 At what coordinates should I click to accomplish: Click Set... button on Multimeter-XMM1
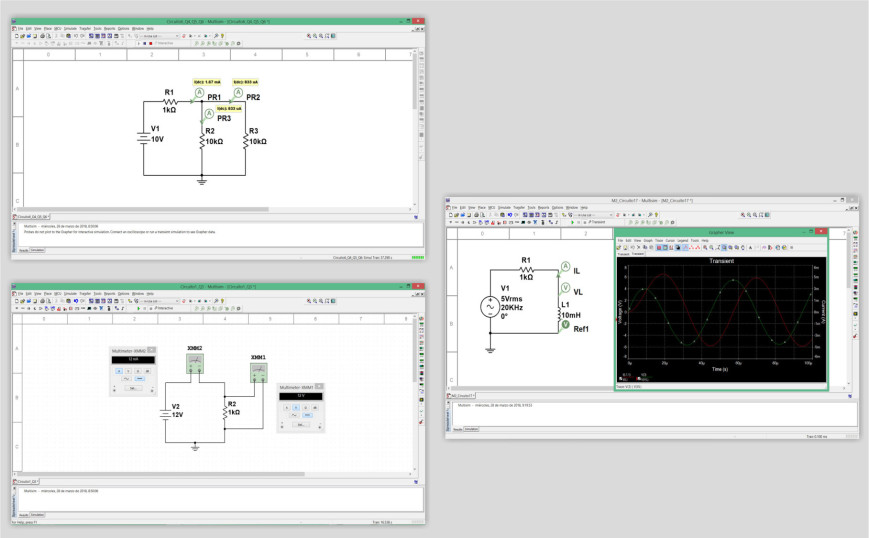tap(303, 425)
